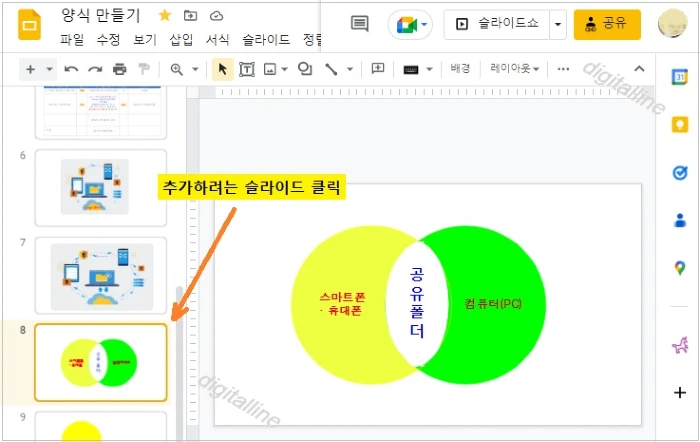Open input tools keyboard icon

coord(411,70)
